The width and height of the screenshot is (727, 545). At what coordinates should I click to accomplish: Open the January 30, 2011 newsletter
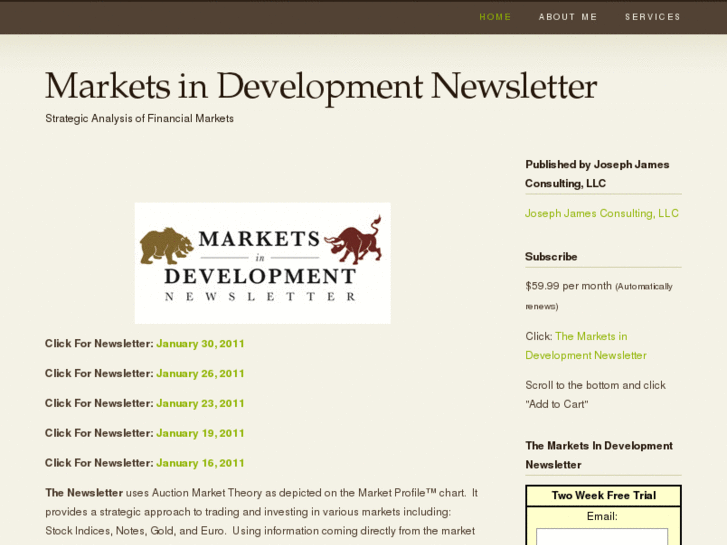200,344
